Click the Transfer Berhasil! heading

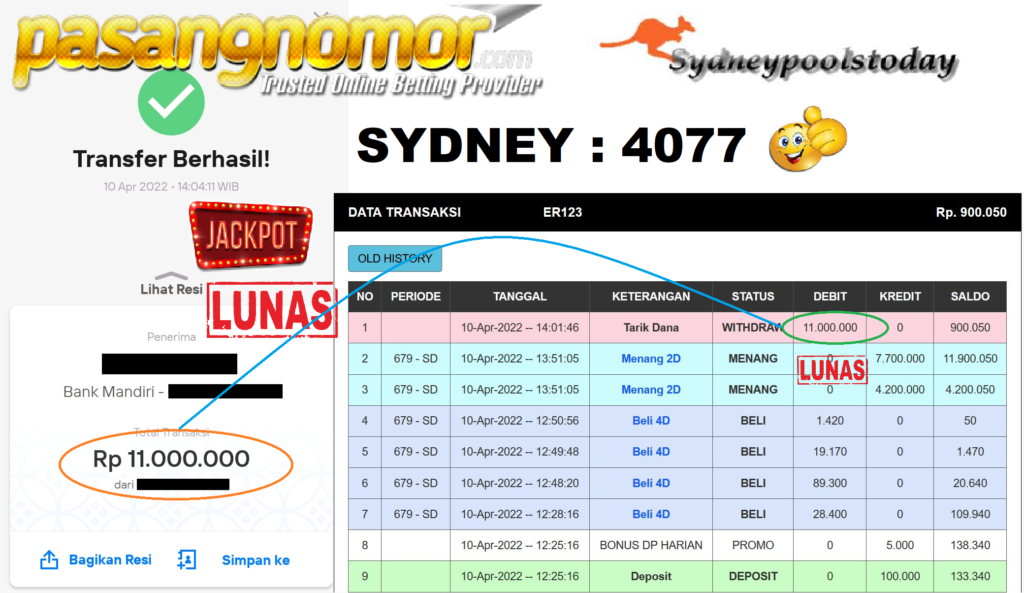171,159
